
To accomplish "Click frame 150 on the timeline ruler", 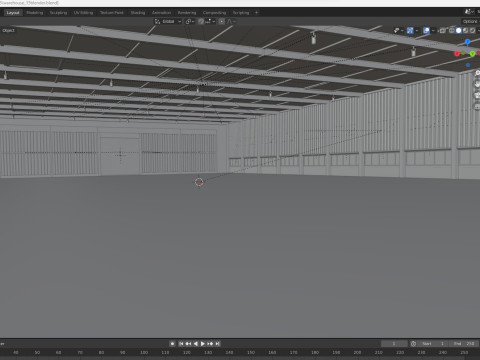I will tap(251, 352).
